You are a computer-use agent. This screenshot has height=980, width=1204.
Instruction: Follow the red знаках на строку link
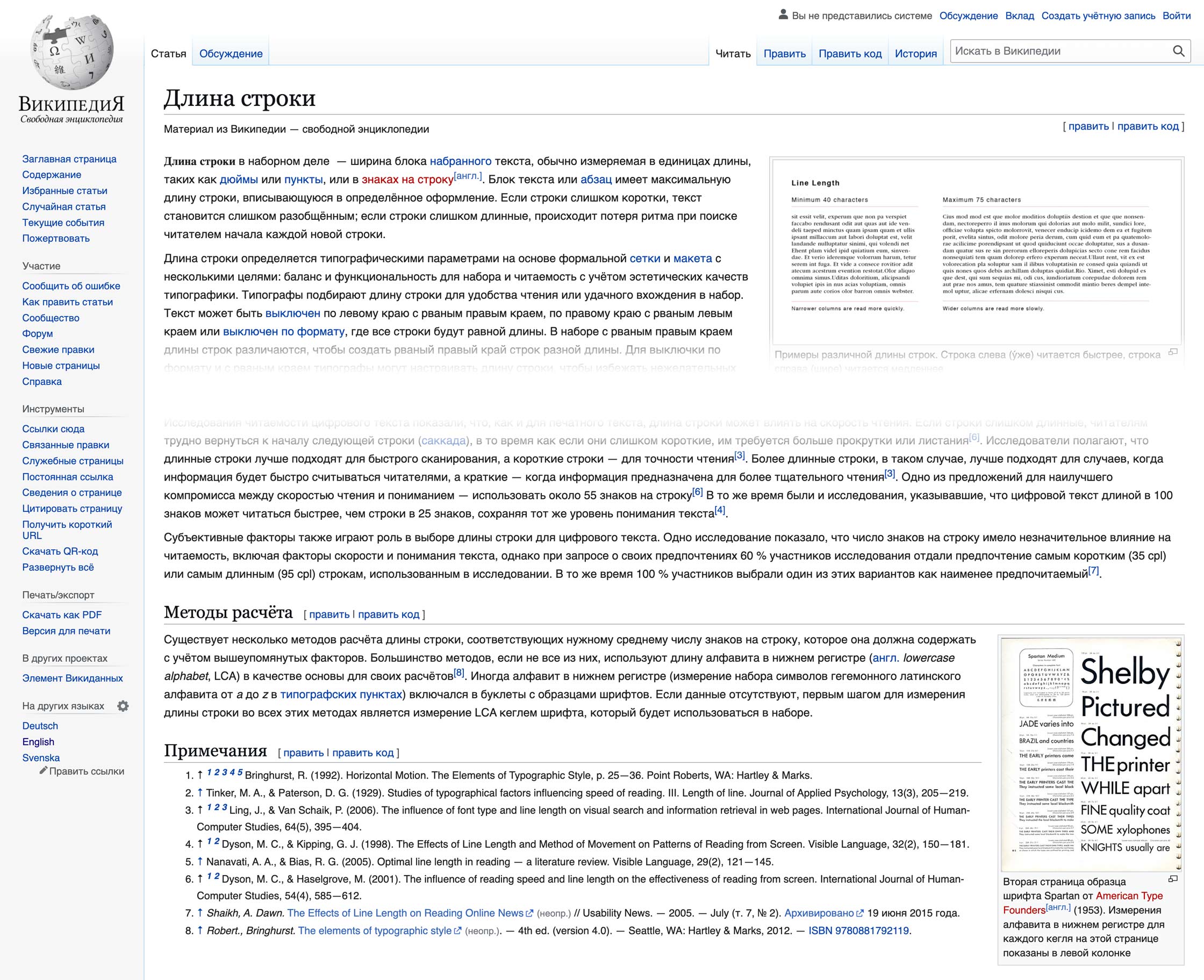pyautogui.click(x=407, y=180)
